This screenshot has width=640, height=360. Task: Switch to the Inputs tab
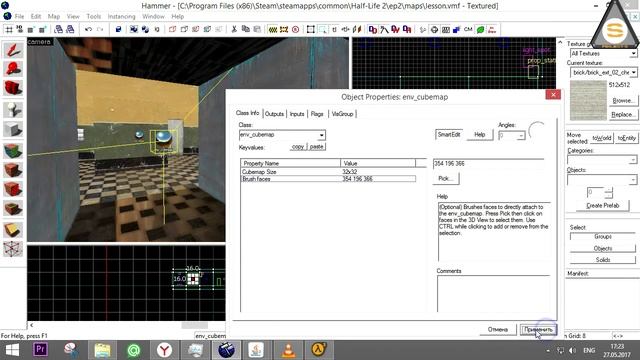pos(297,114)
